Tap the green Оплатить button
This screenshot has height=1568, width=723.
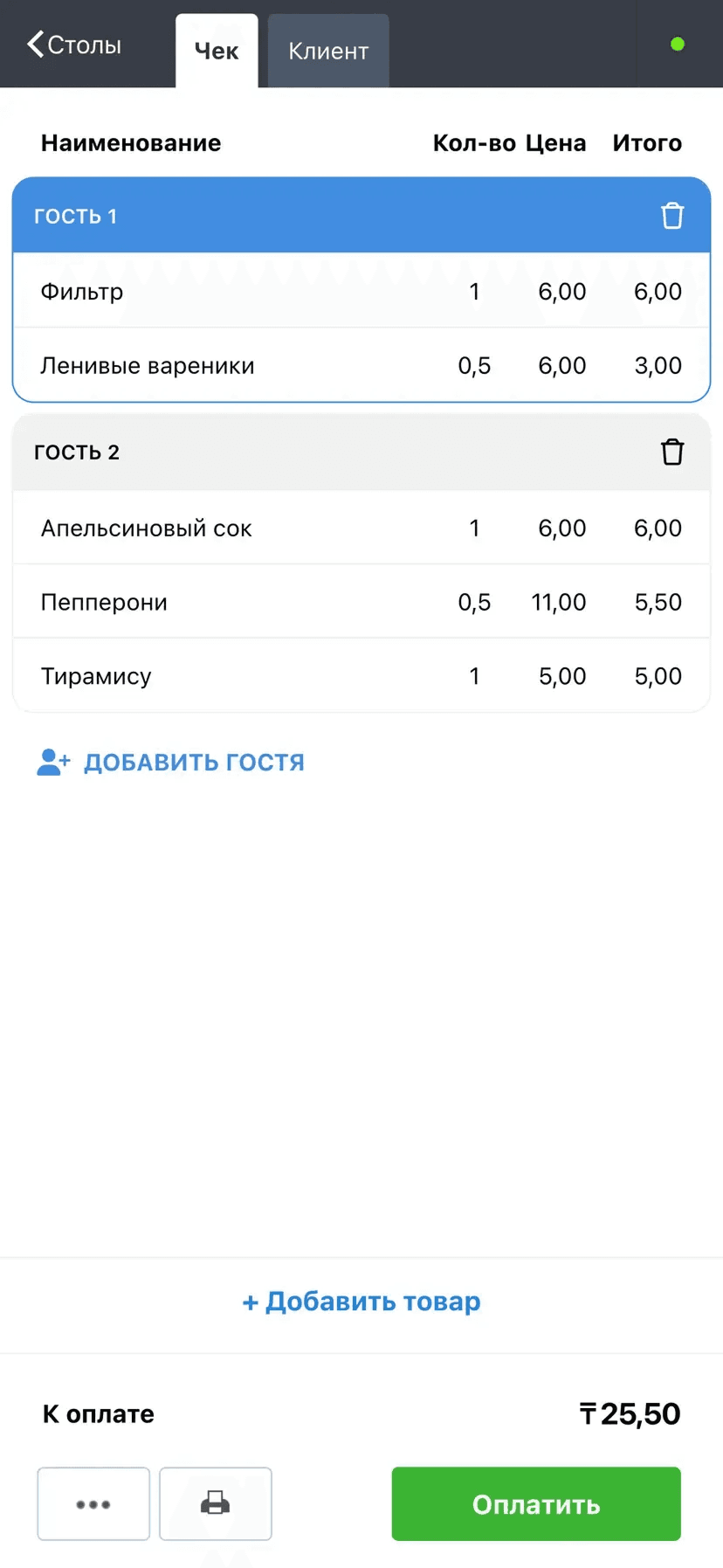pyautogui.click(x=536, y=1503)
